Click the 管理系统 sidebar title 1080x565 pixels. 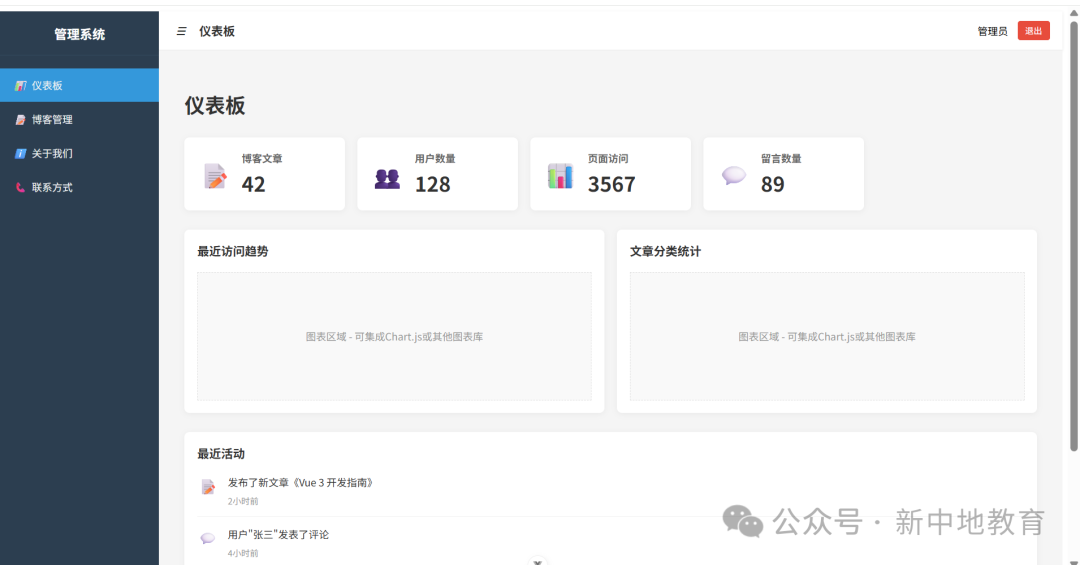(80, 34)
